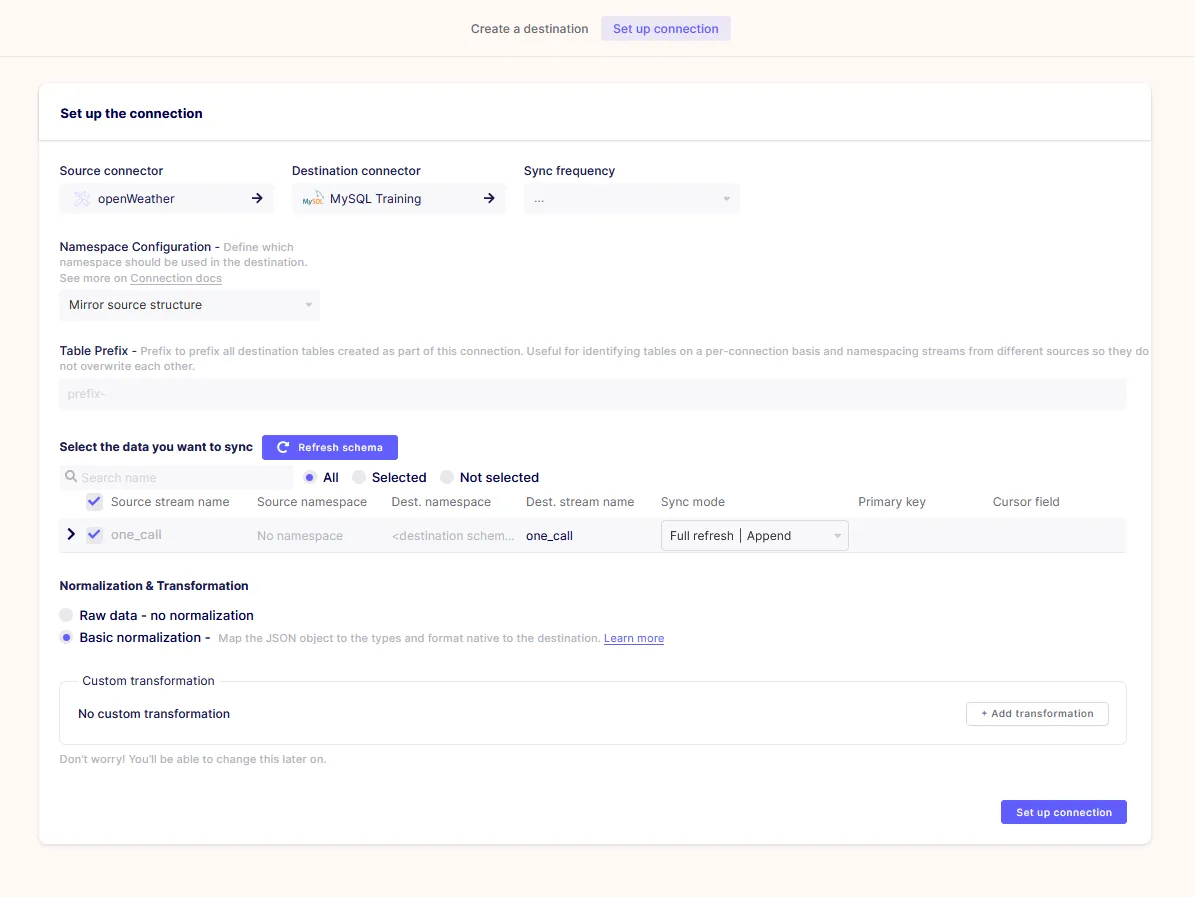Focus the table prefix input field
Viewport: 1195px width, 897px height.
592,394
